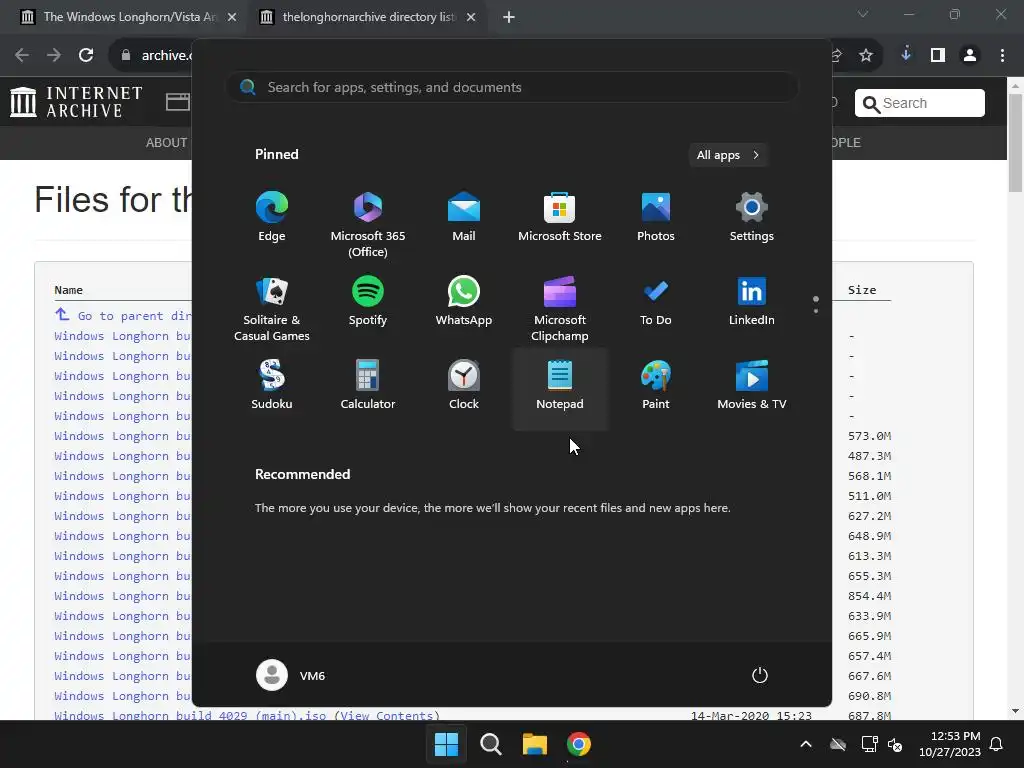This screenshot has width=1024, height=768.
Task: Click the Chrome page vertical scrollbar
Action: tap(1015, 144)
